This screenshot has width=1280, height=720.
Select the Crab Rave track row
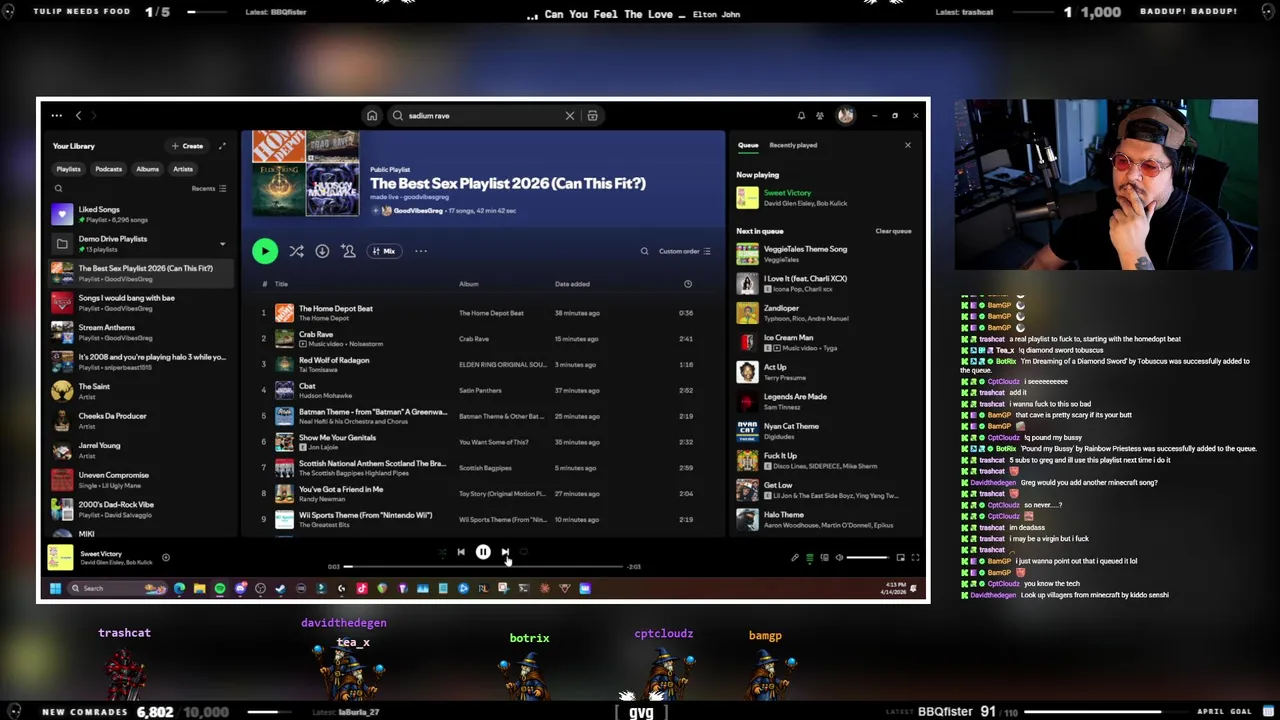(484, 339)
